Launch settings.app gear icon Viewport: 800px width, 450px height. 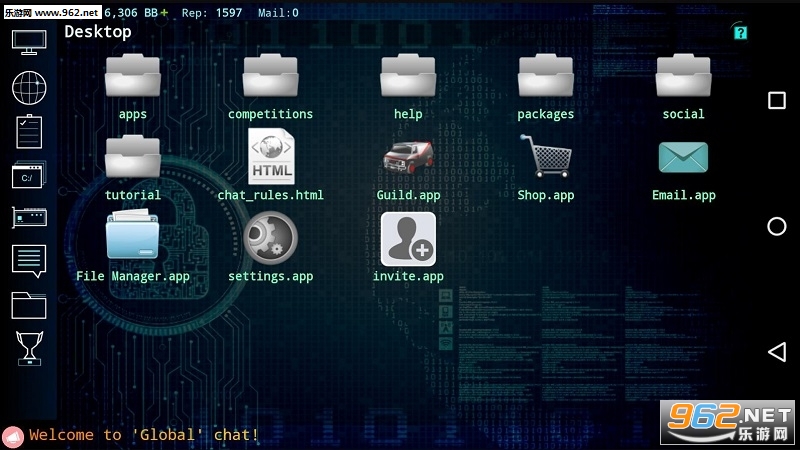click(x=270, y=238)
